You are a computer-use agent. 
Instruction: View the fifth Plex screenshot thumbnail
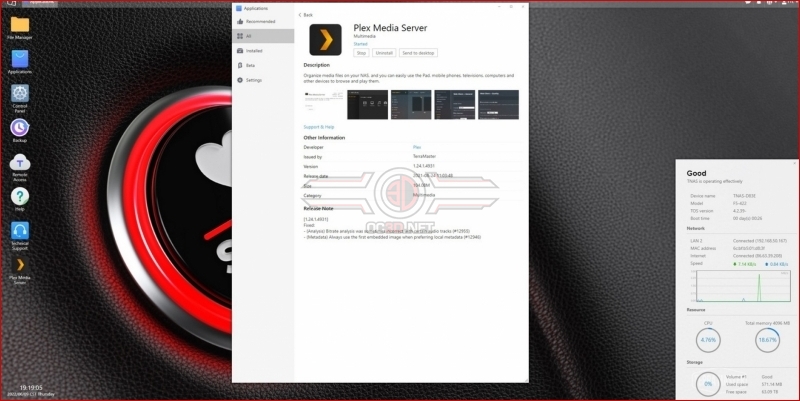pos(498,105)
